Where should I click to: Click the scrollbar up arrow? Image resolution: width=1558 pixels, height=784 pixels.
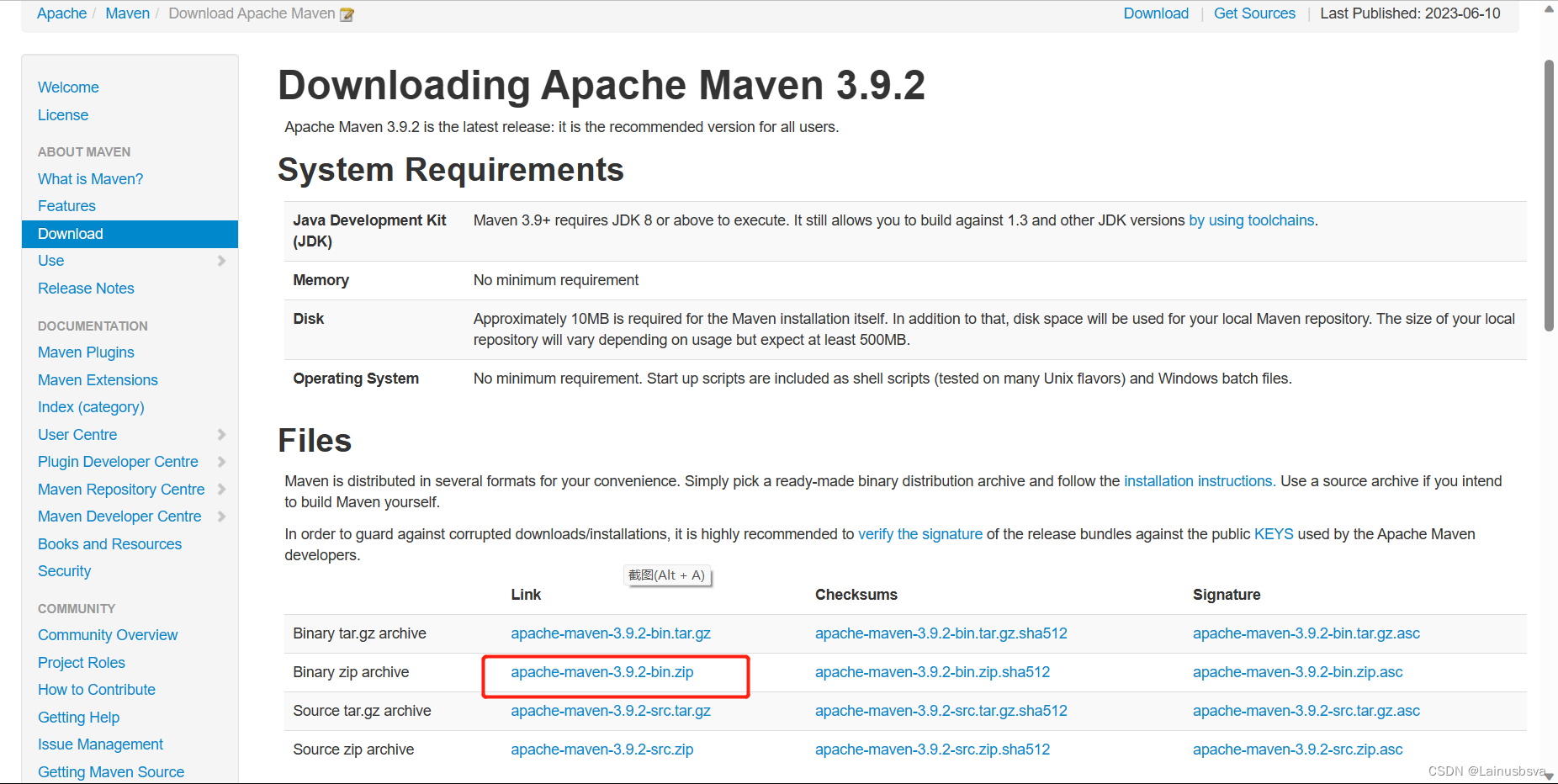click(1549, 9)
